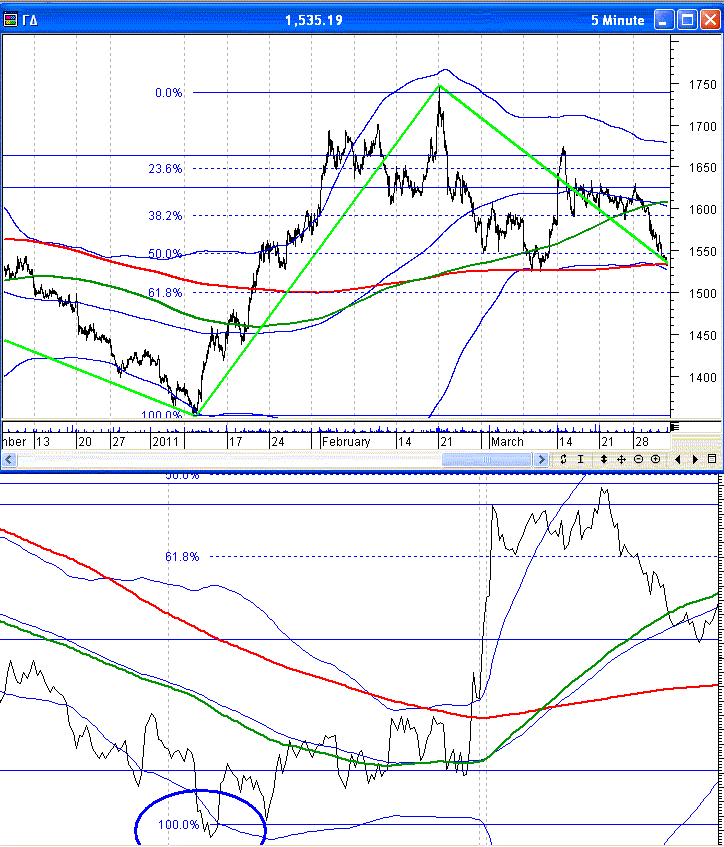Click the refresh/rotate arrows chart icon
This screenshot has width=724, height=847.
tap(563, 459)
